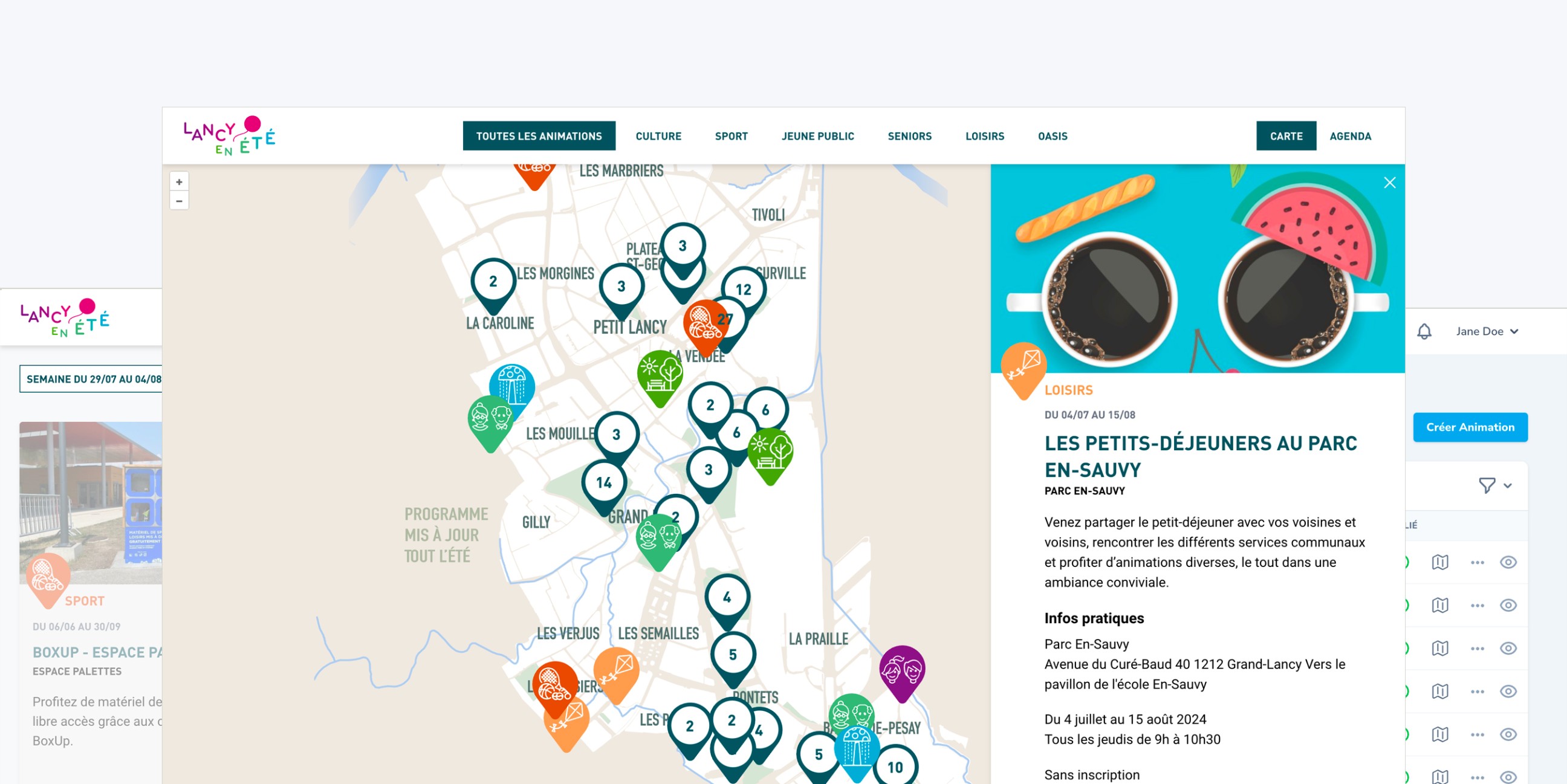This screenshot has width=1567, height=784.
Task: Click the filter funnel icon
Action: (1487, 485)
